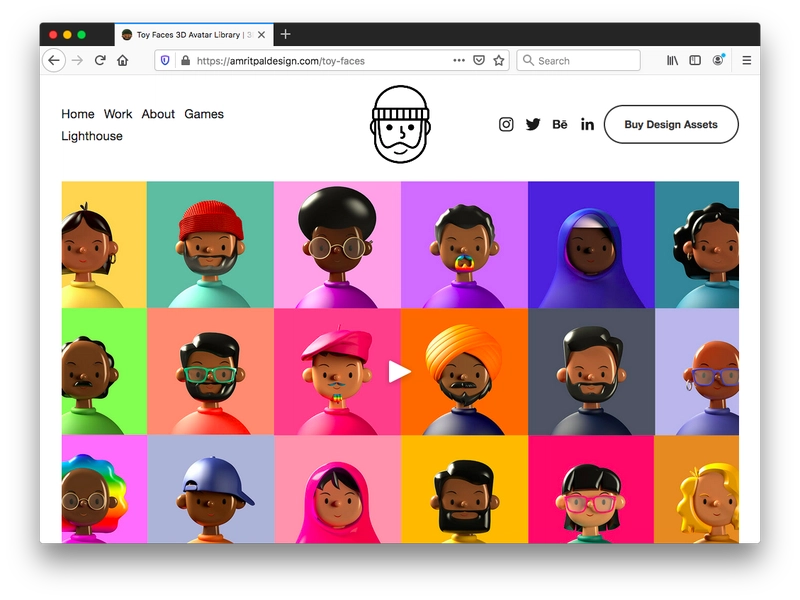Select bald avatar with purple glasses
Viewport: 800px width, 600px height.
click(x=697, y=372)
